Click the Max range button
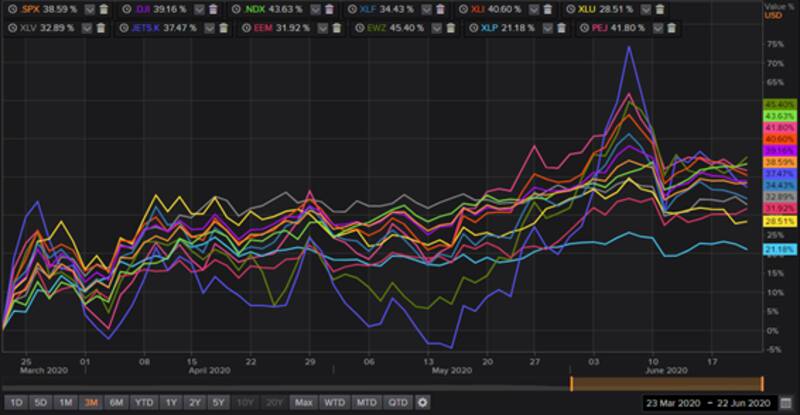Screen dimensions: 800x415 pyautogui.click(x=304, y=403)
